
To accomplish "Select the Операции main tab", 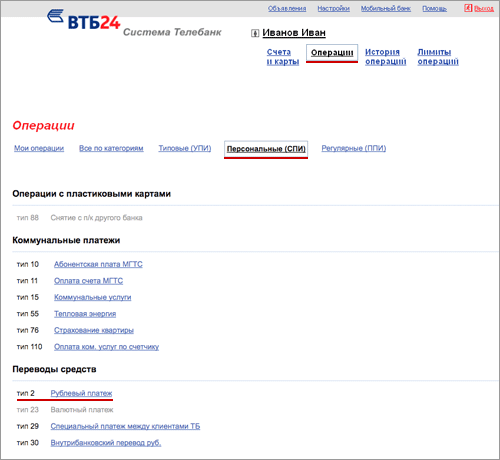I will (x=332, y=53).
